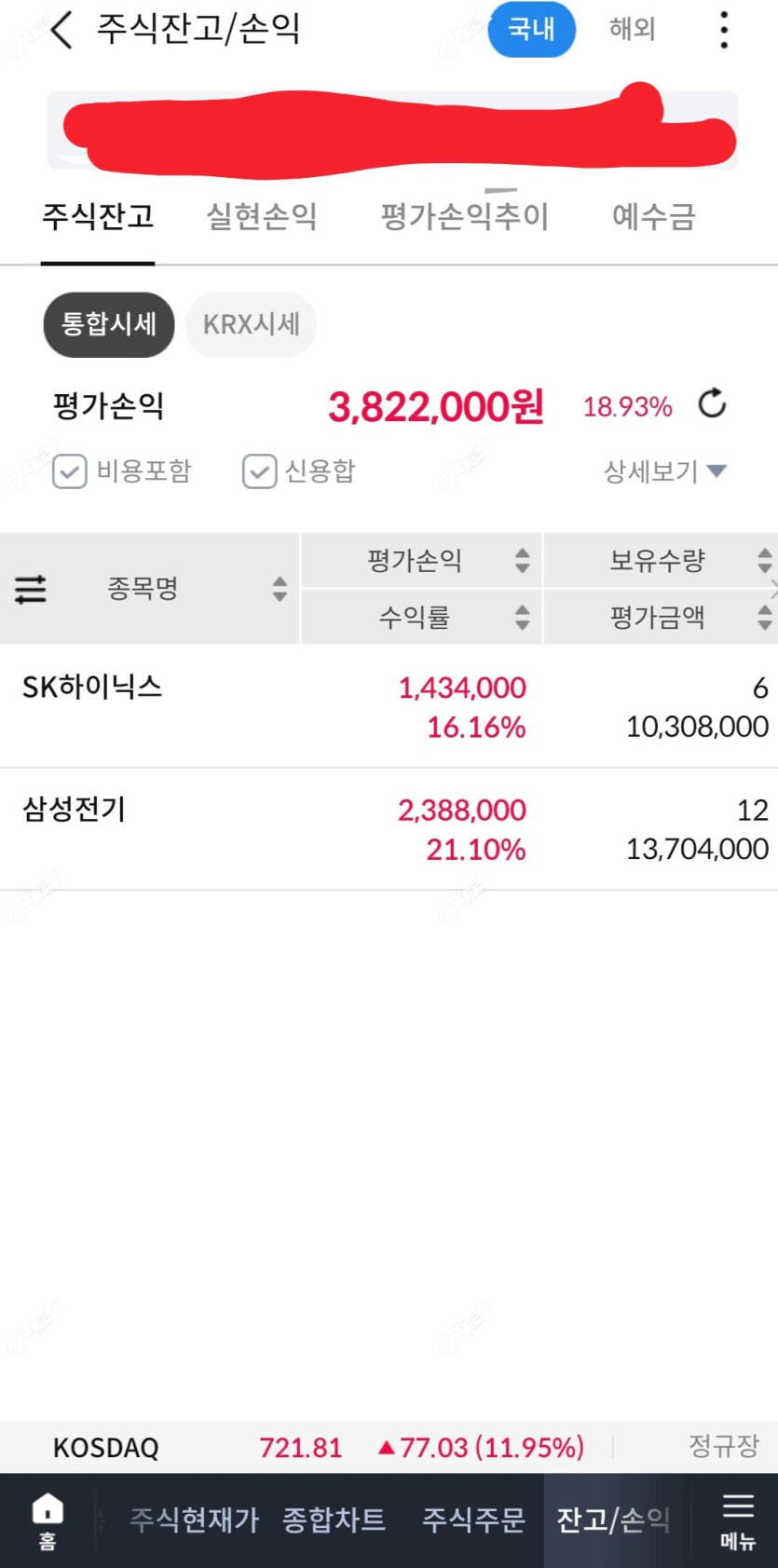Open the 평가손익추이 tab
The width and height of the screenshot is (778, 1568).
465,217
